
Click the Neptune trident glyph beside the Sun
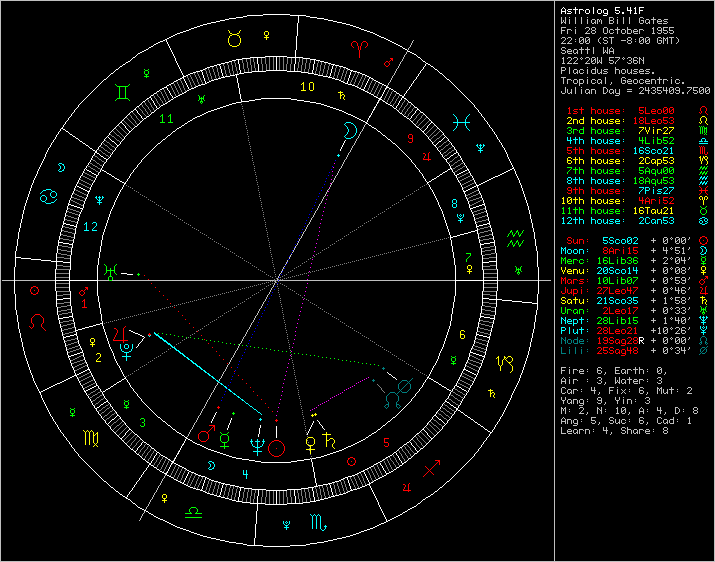click(x=256, y=447)
